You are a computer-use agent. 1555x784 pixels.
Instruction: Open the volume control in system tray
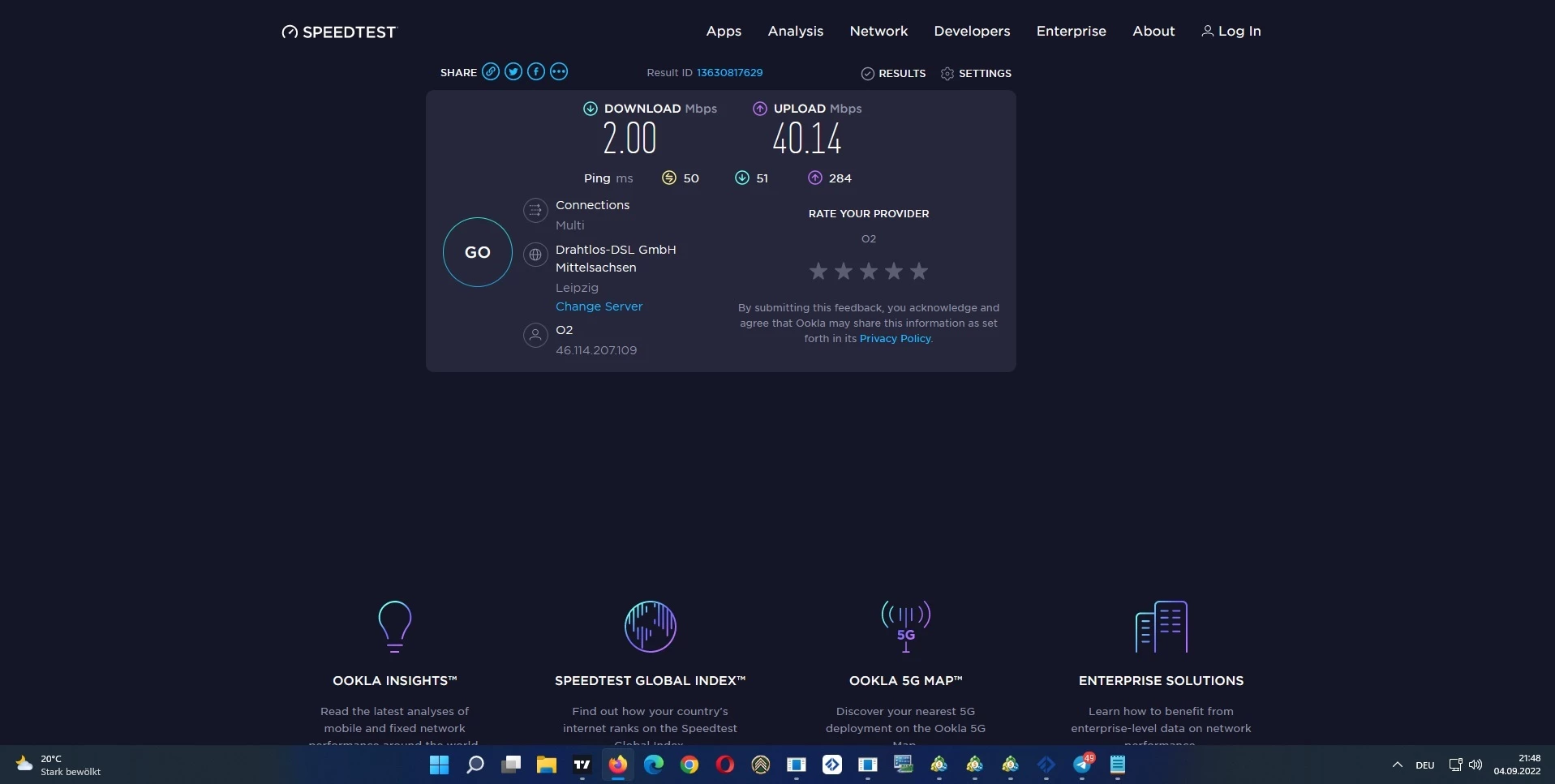click(1476, 765)
